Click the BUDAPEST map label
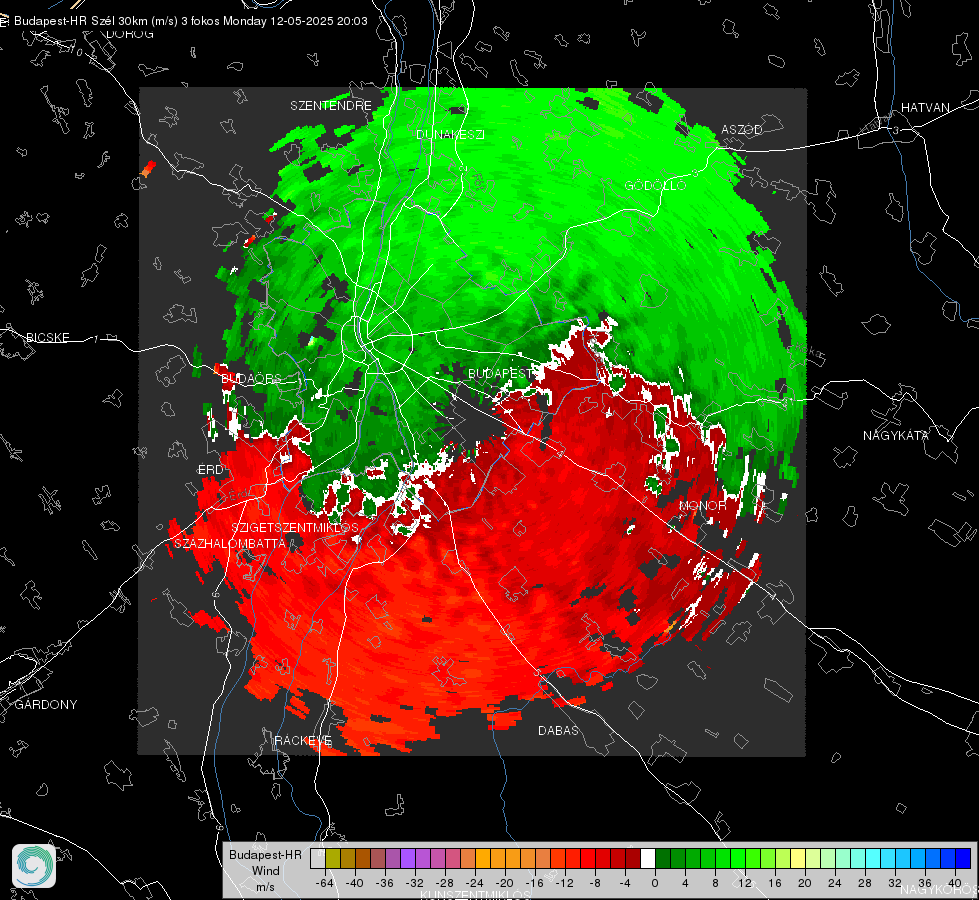 (x=500, y=373)
